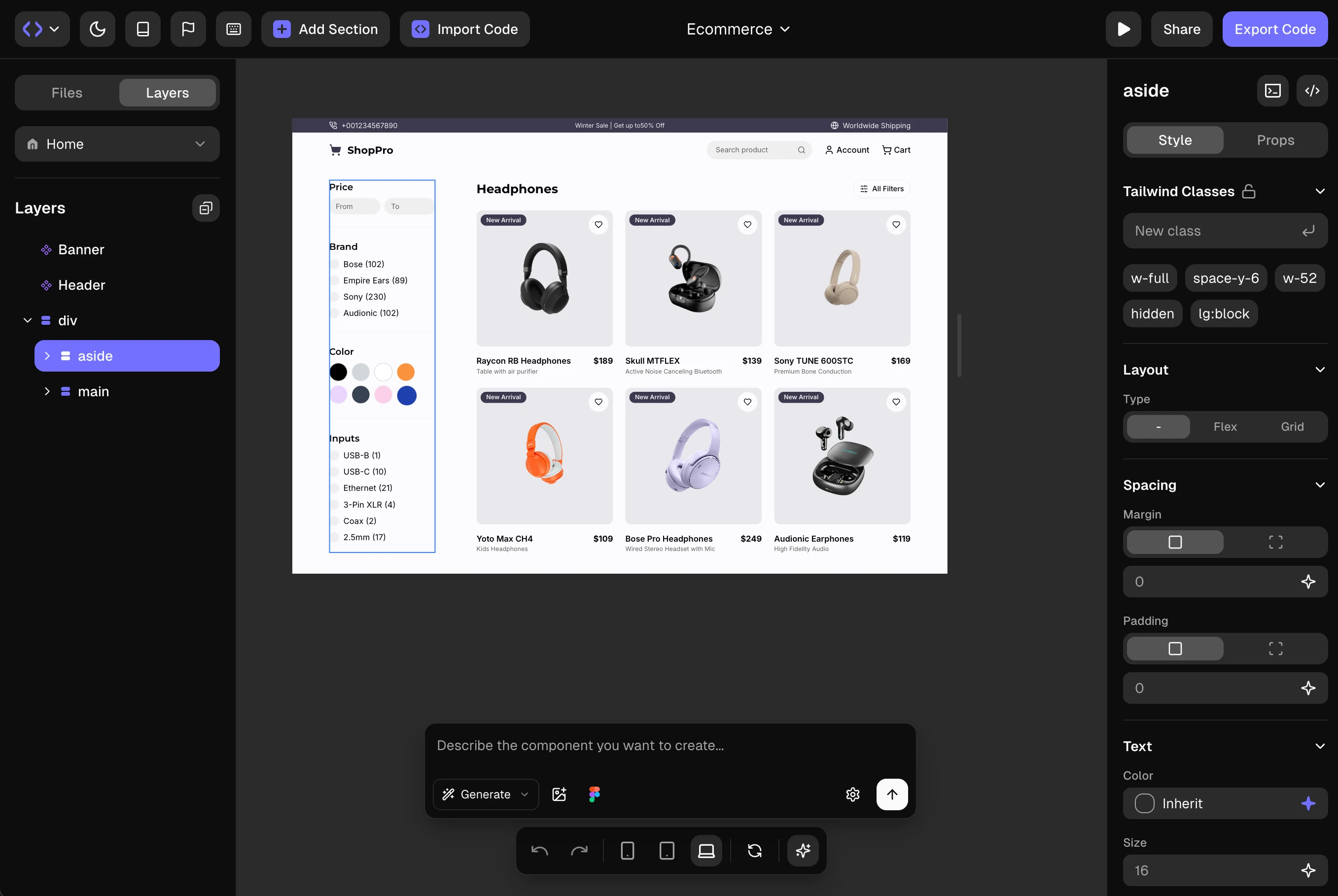This screenshot has width=1338, height=896.
Task: Click Import Code button
Action: tap(465, 29)
